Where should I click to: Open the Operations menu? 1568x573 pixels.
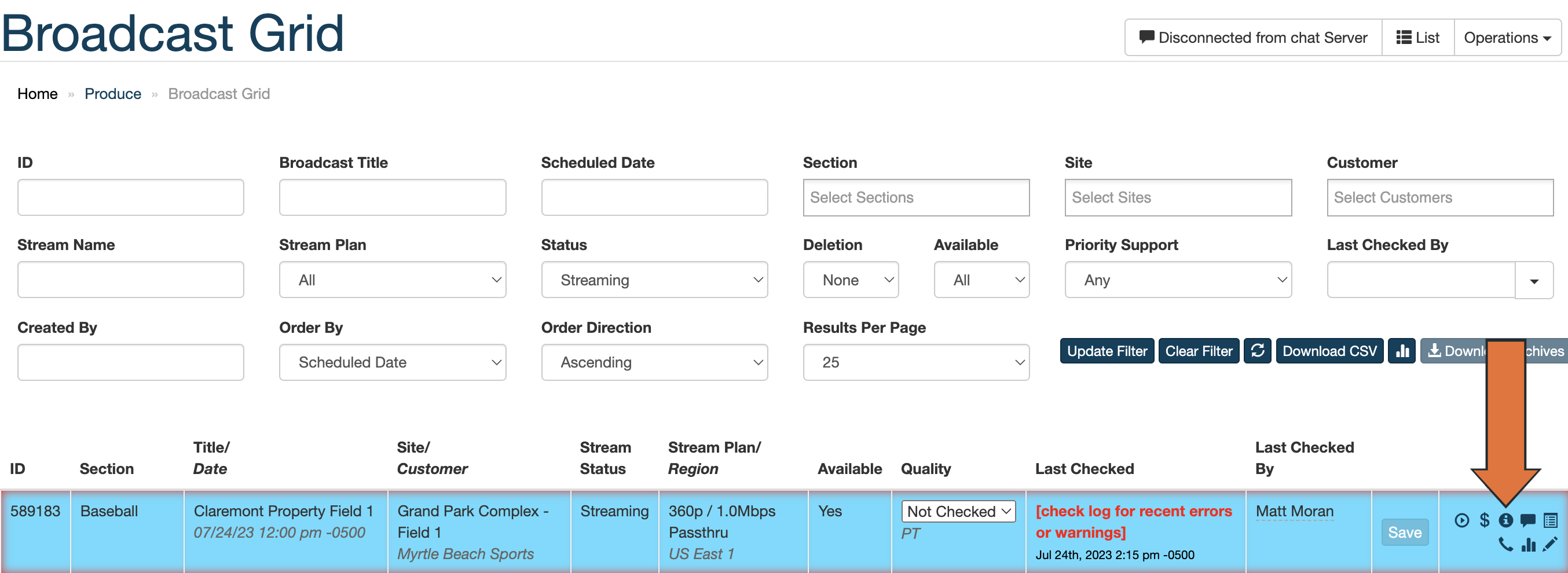1507,37
